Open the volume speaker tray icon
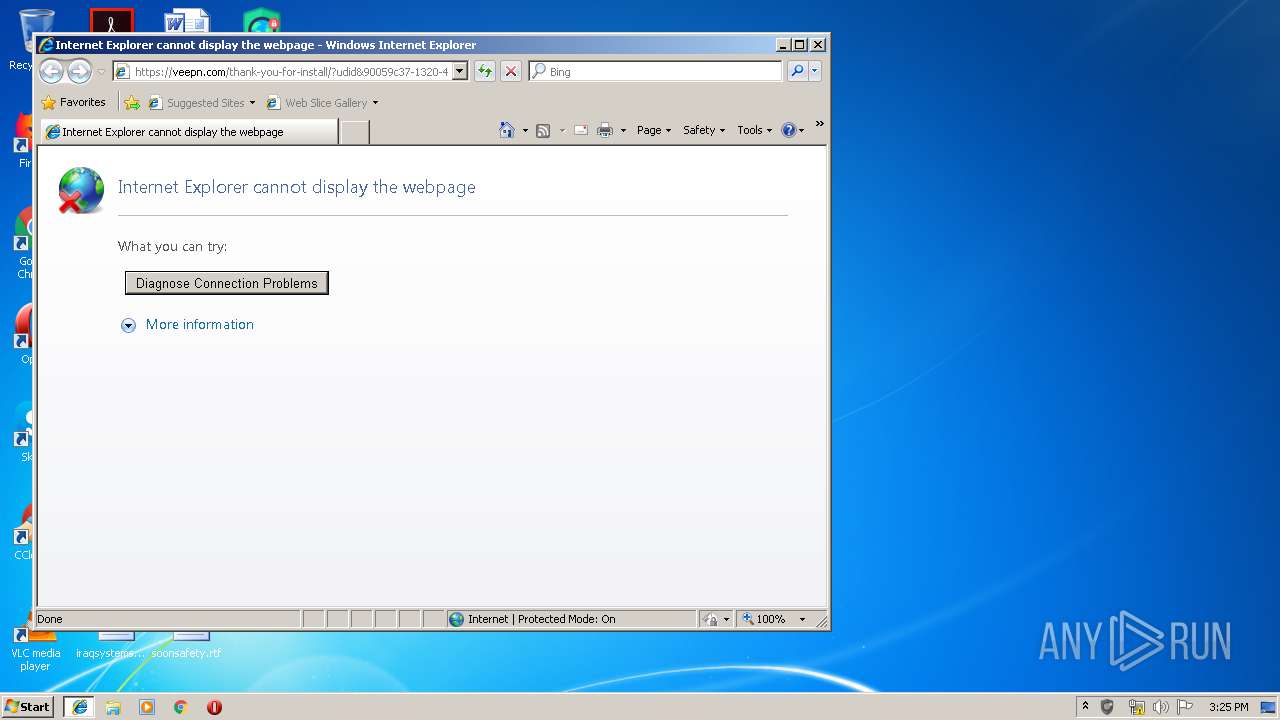The height and width of the screenshot is (720, 1280). (1160, 706)
